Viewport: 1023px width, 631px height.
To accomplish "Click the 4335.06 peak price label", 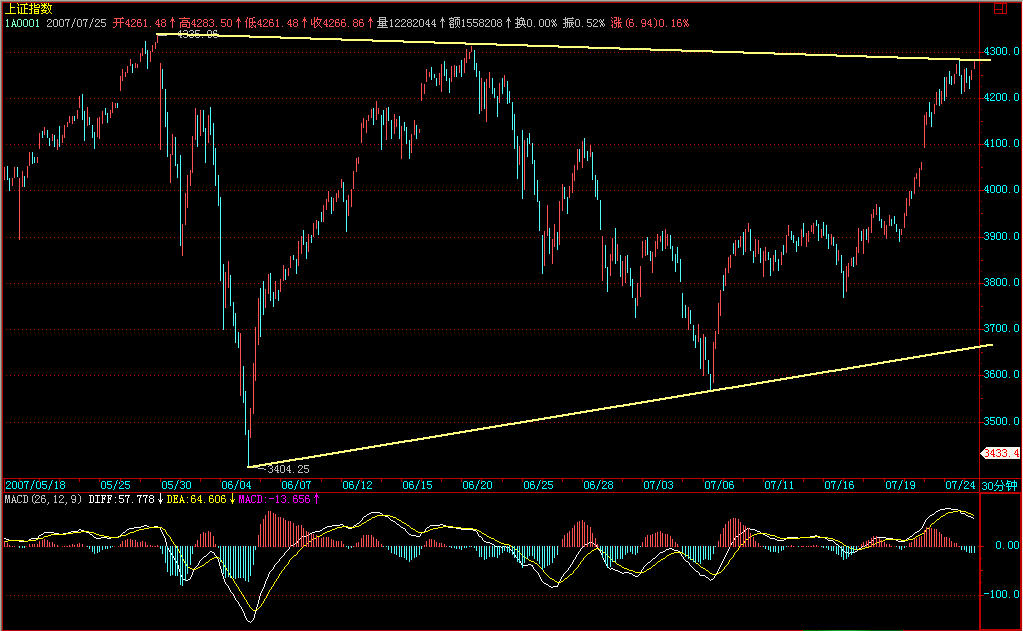I will pyautogui.click(x=197, y=35).
